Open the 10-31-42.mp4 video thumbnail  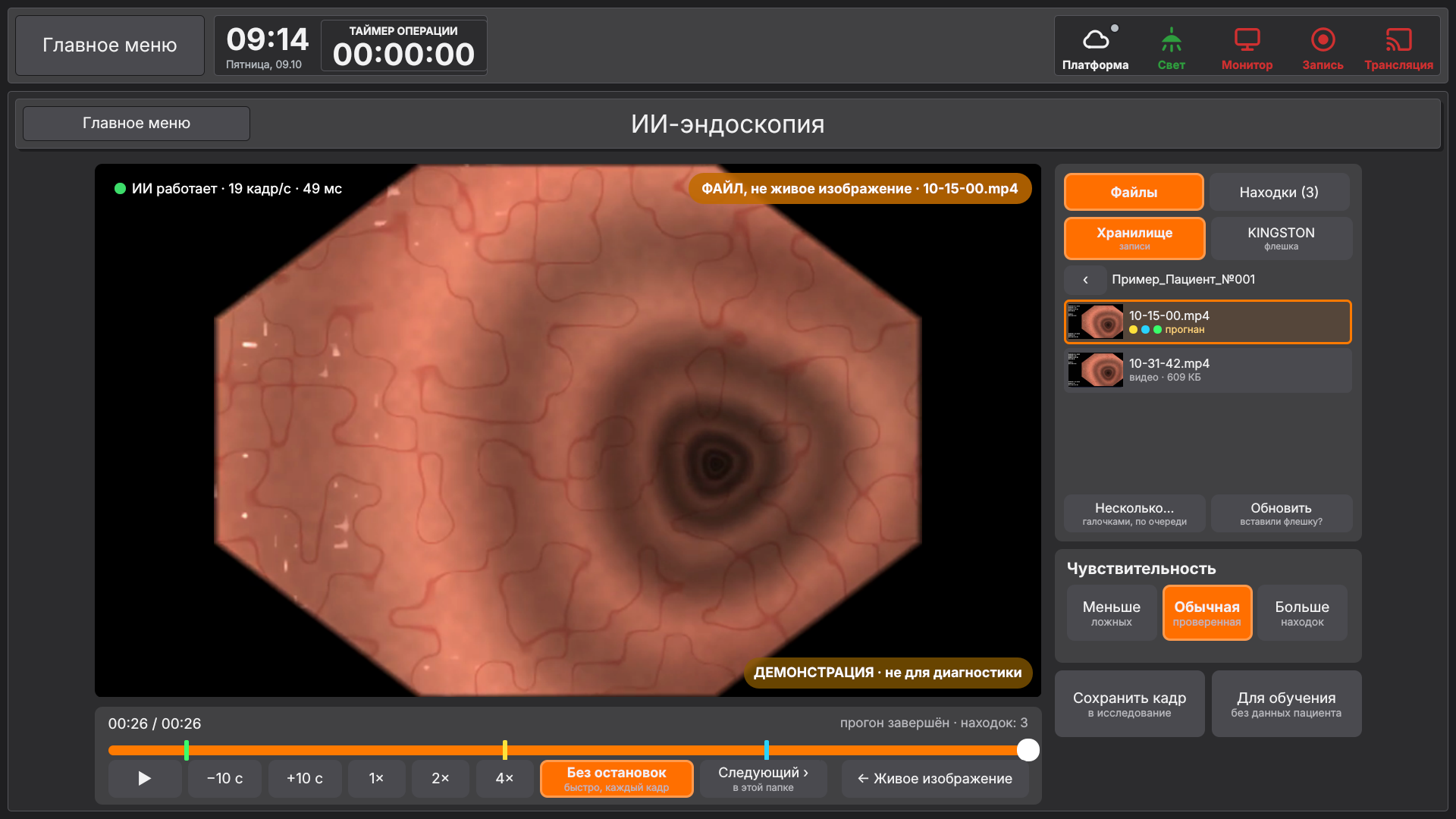click(x=1095, y=370)
